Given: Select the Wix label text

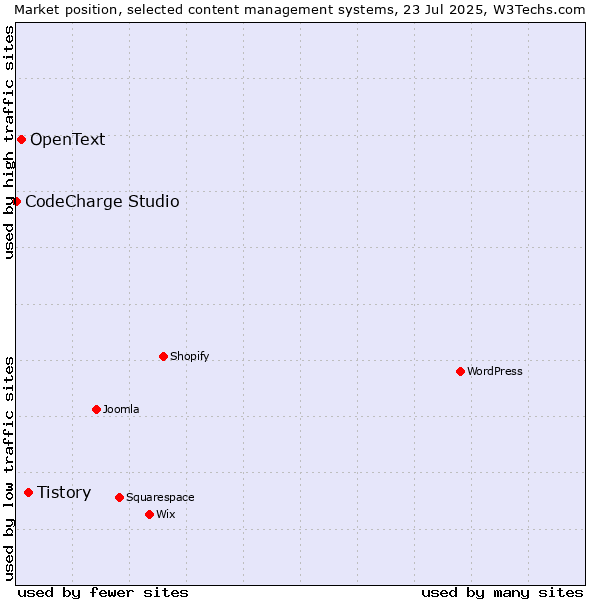Looking at the screenshot, I should click(x=166, y=514).
